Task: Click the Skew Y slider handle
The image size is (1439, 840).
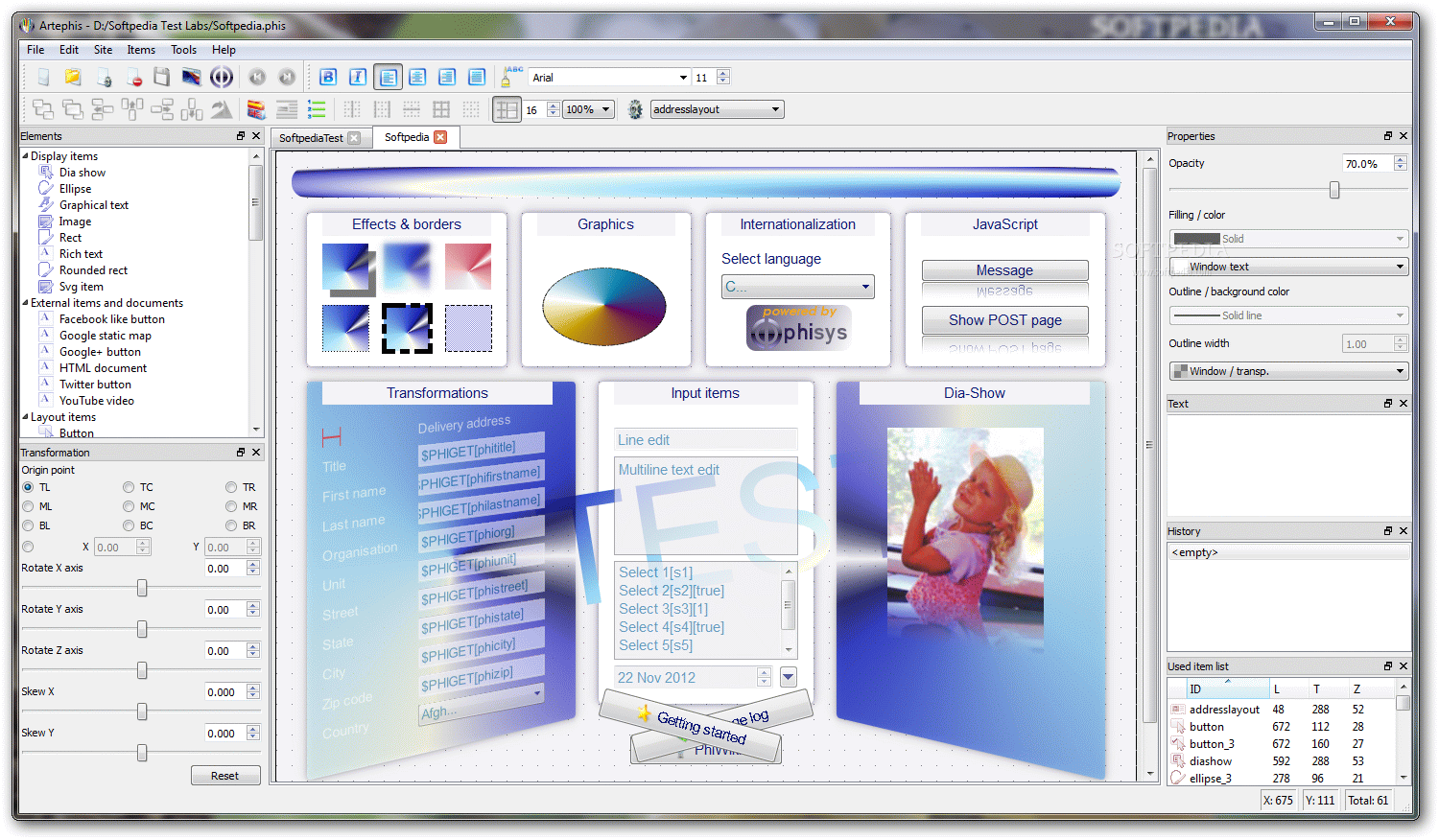Action: coord(142,753)
